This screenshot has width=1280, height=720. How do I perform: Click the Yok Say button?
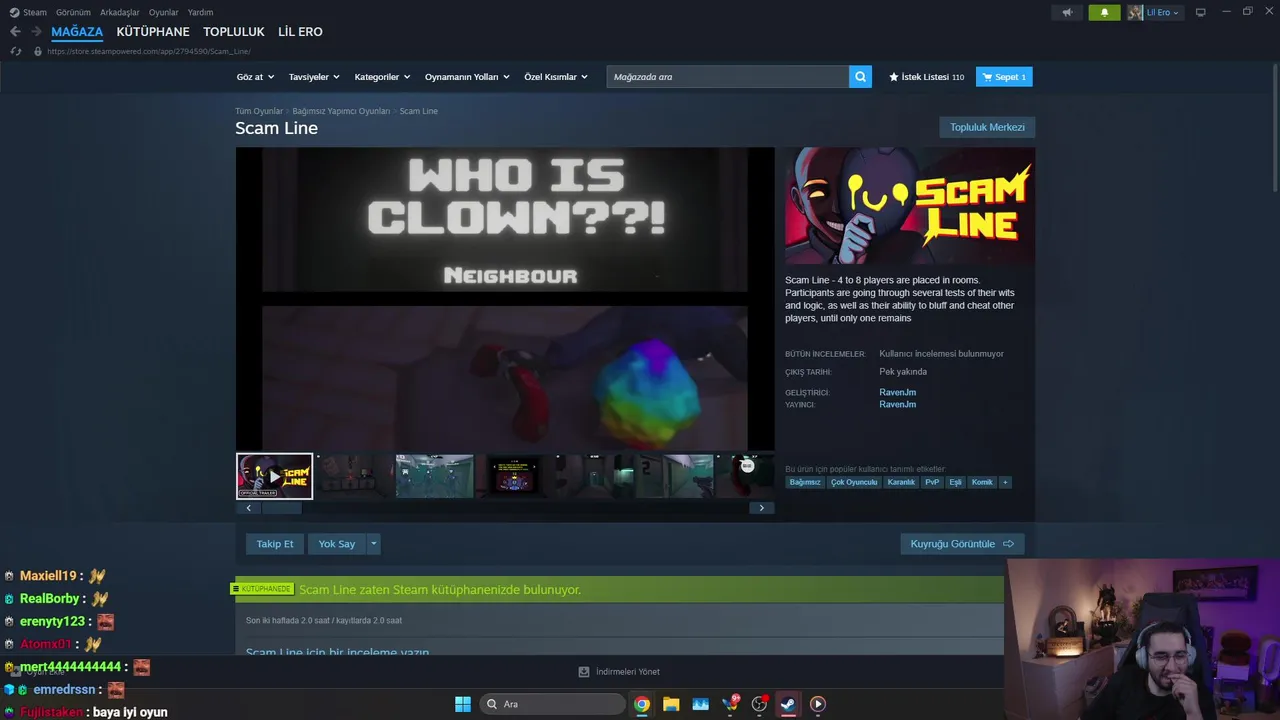337,544
